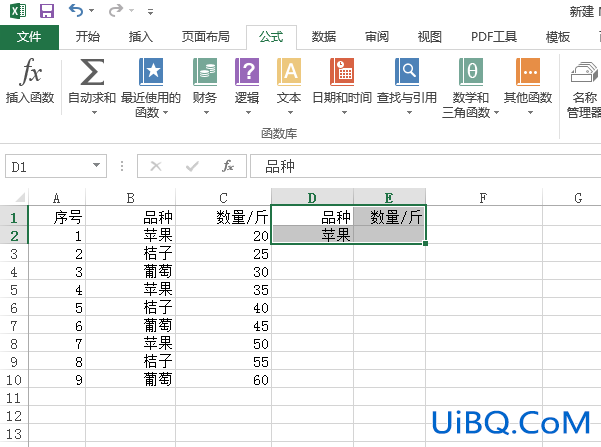Confirm entry with the checkmark button

[x=192, y=166]
